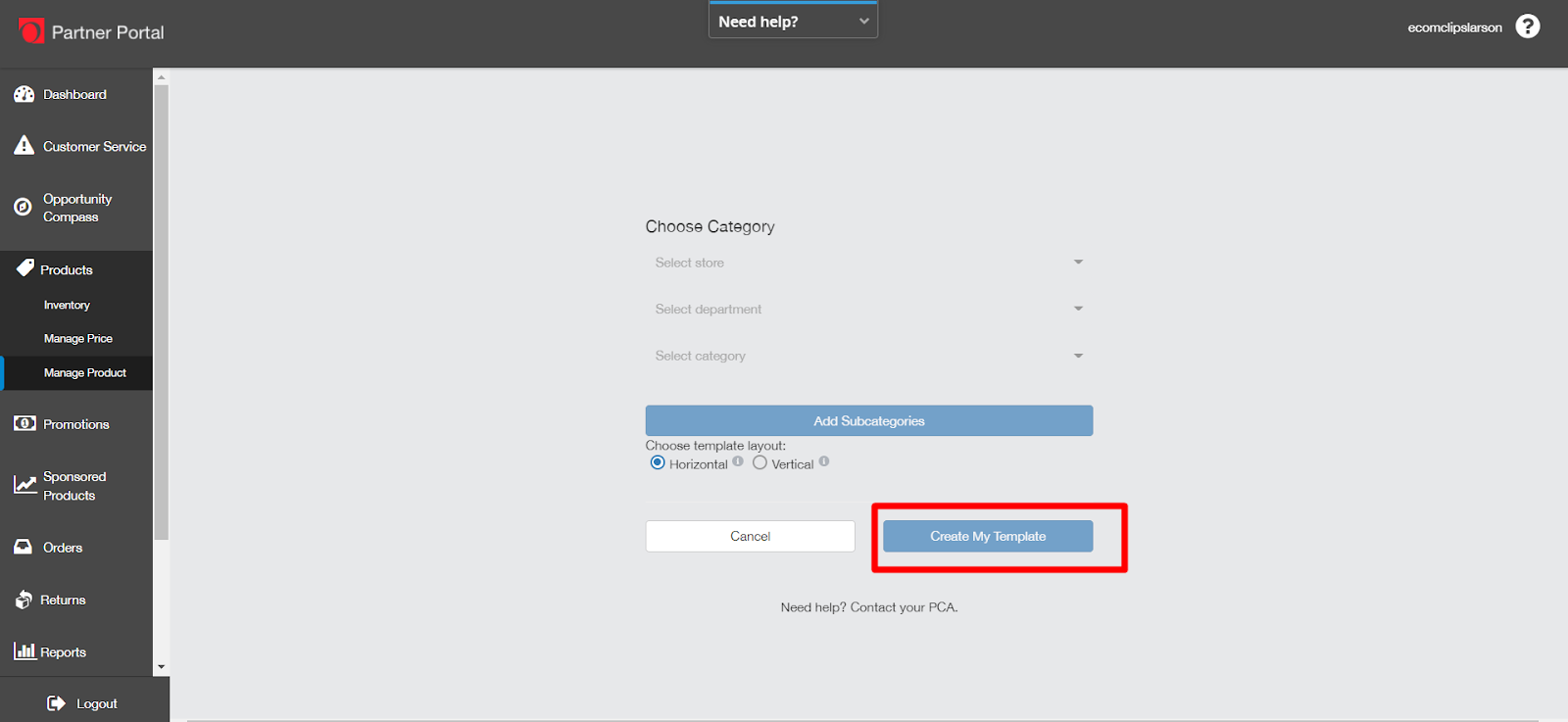
Task: Open the help question mark icon
Action: point(1528,26)
